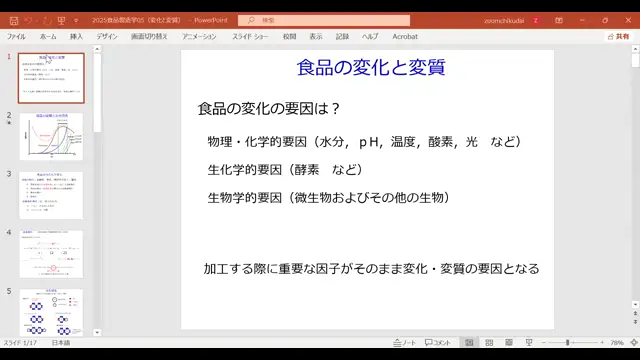Image resolution: width=640 pixels, height=360 pixels.
Task: Click thumbnail pane scroll down arrow
Action: coord(97,333)
